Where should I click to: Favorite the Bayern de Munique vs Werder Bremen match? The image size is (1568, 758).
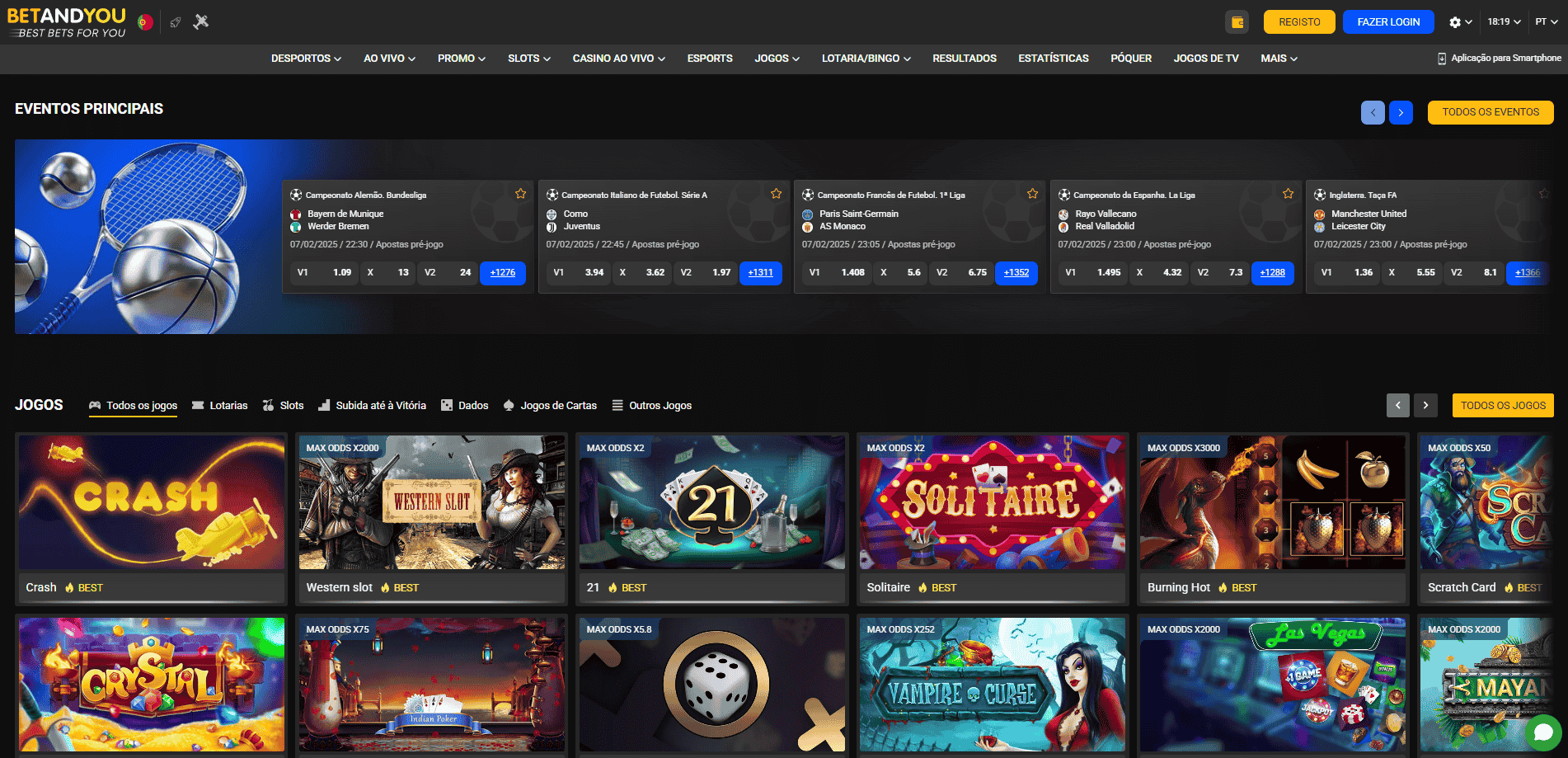point(520,193)
